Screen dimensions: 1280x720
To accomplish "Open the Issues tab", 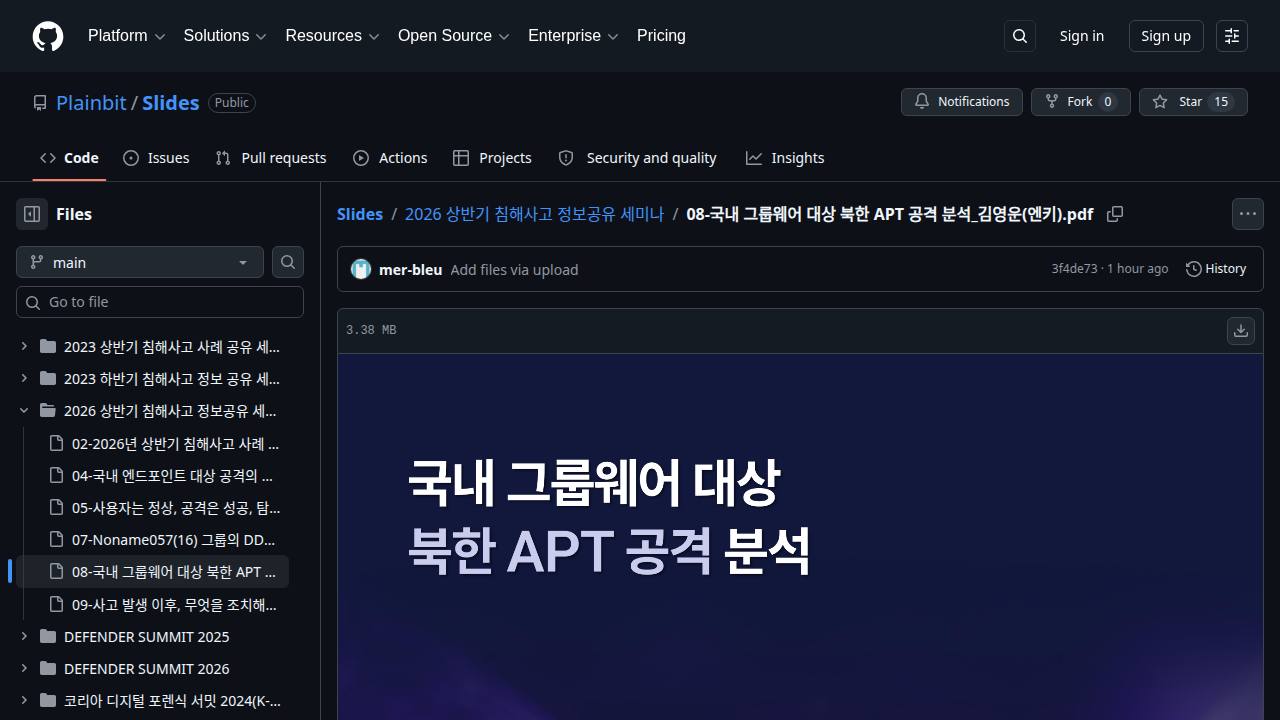I will (x=156, y=158).
